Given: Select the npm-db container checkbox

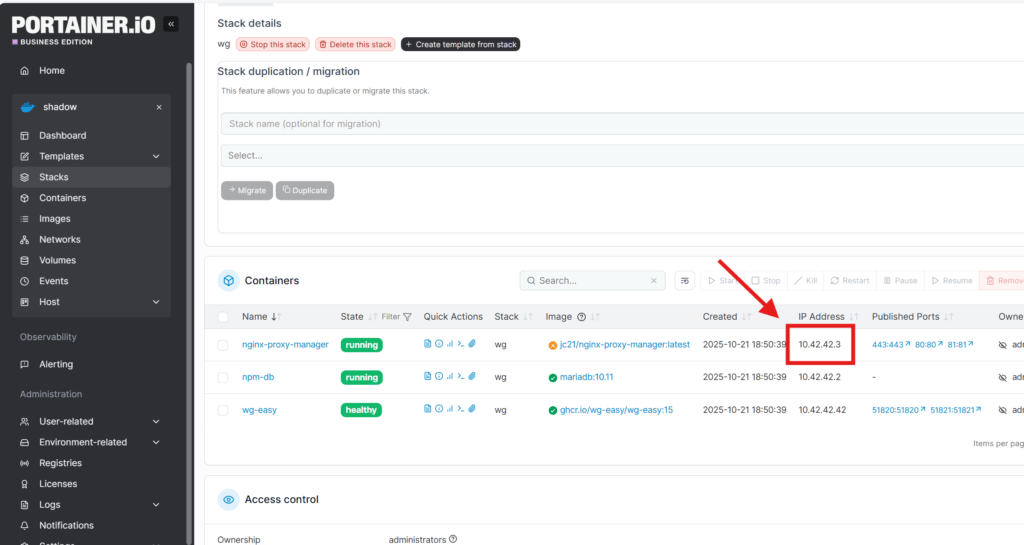Looking at the screenshot, I should point(223,377).
